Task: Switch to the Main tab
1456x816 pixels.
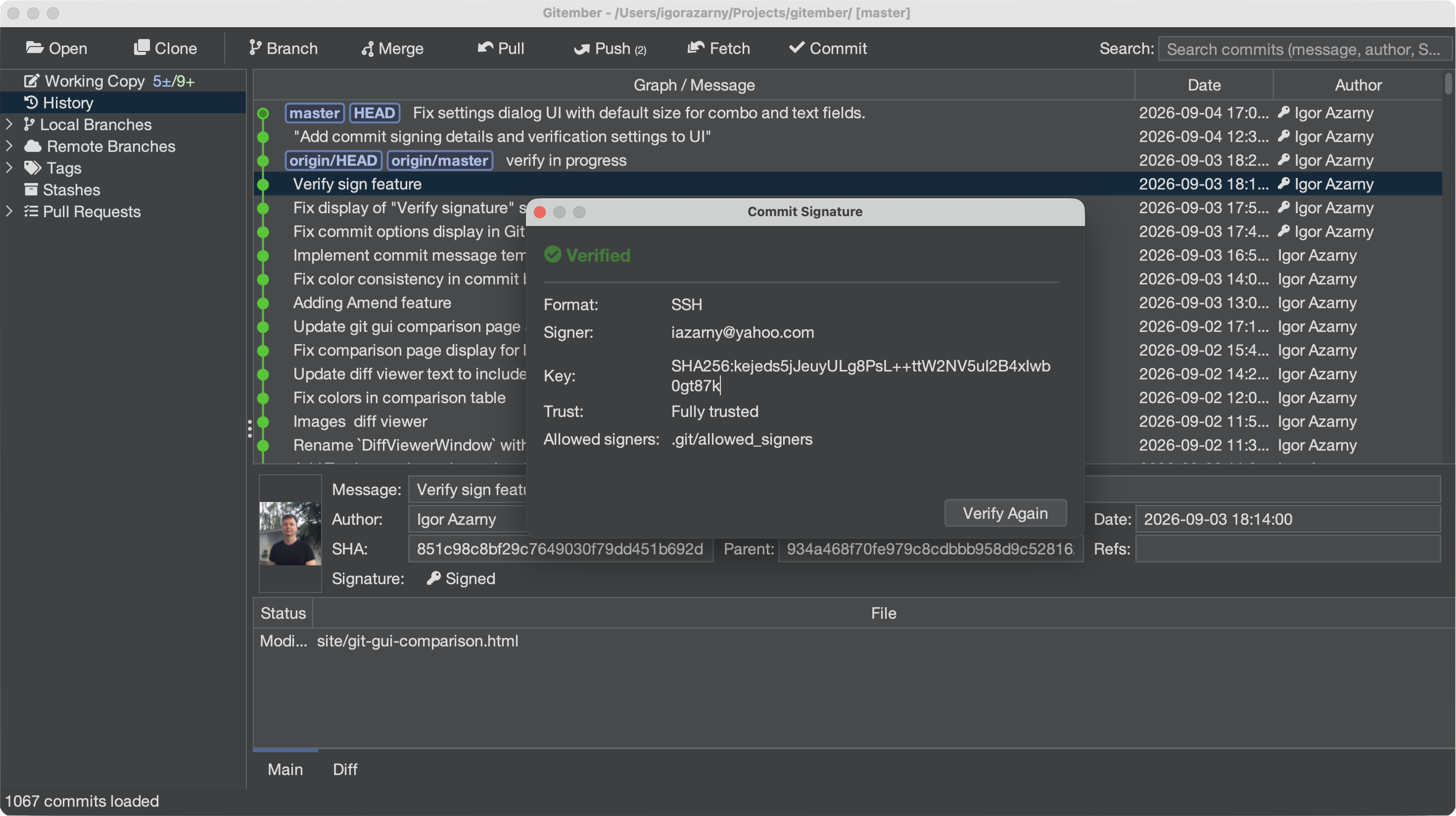Action: 285,769
